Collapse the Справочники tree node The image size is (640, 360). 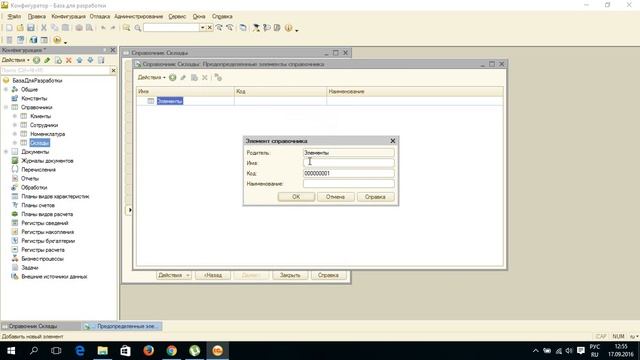[x=6, y=107]
